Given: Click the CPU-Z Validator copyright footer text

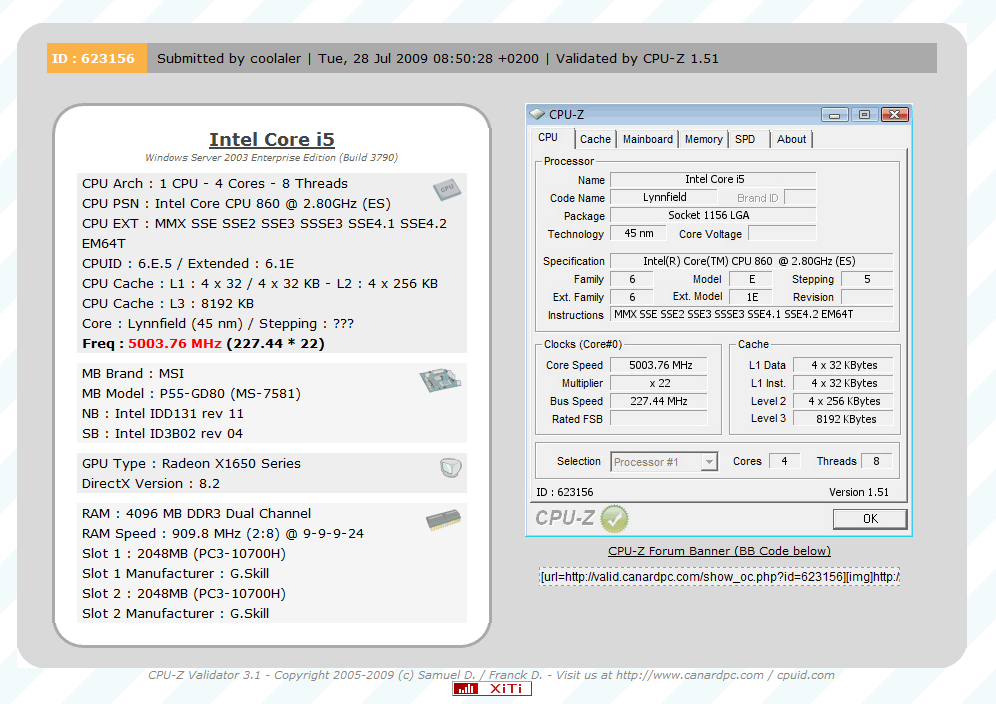Looking at the screenshot, I should tap(491, 675).
